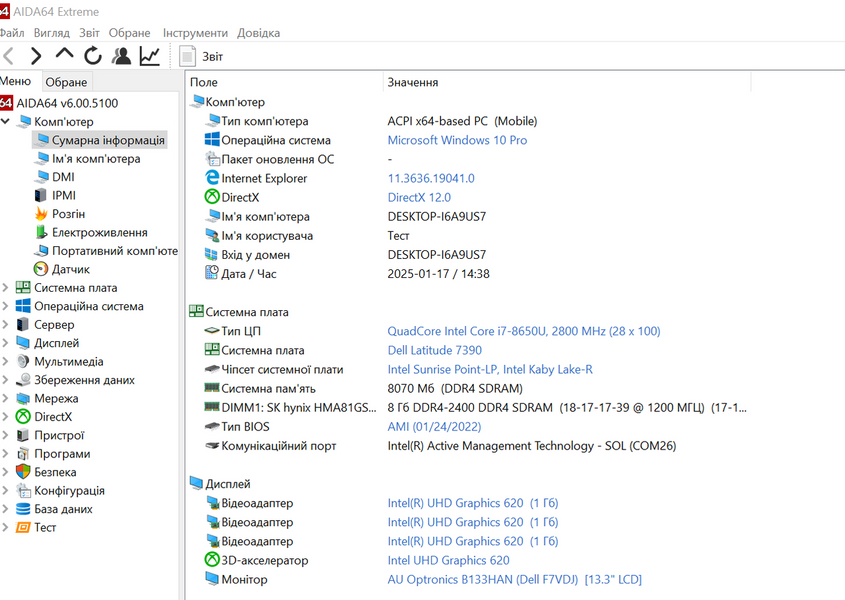Click the Конфігурація tree icon
The width and height of the screenshot is (845, 600).
[x=23, y=491]
